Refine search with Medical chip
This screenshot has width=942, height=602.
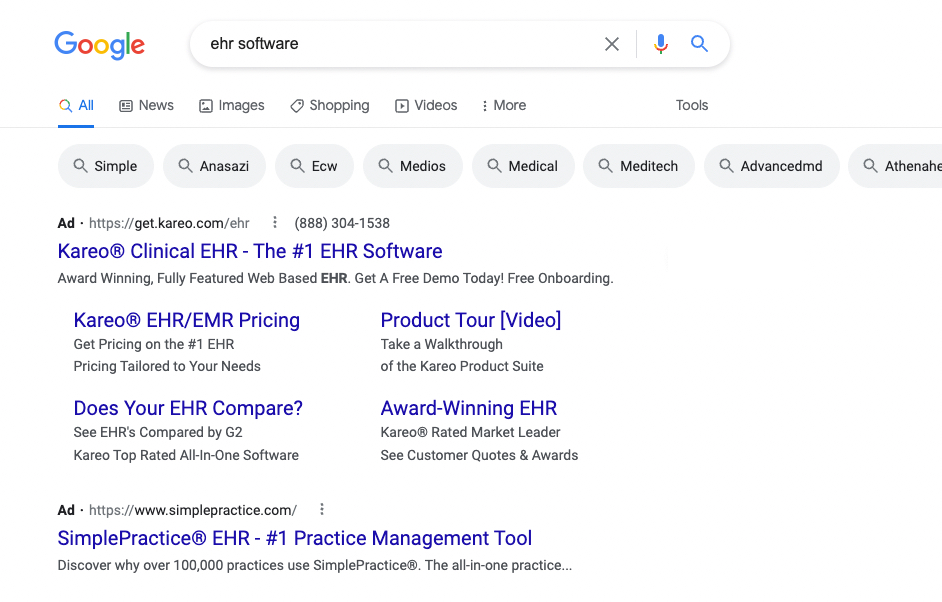click(x=523, y=166)
